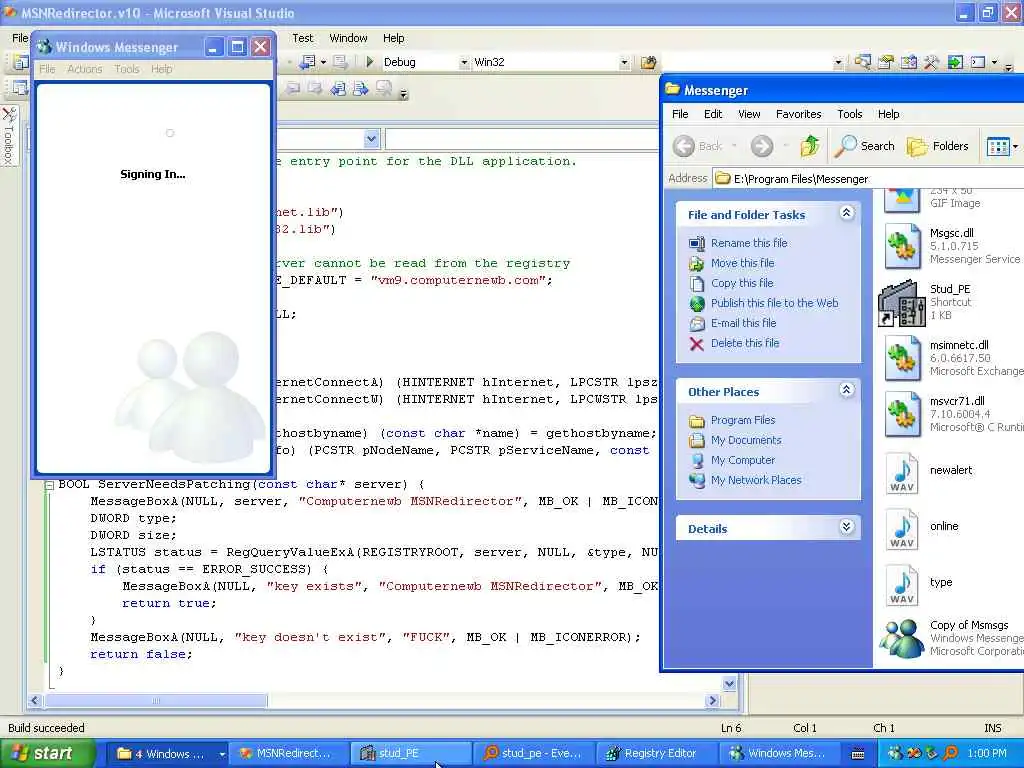The width and height of the screenshot is (1024, 768).
Task: Open My Documents under Other Places
Action: (746, 440)
